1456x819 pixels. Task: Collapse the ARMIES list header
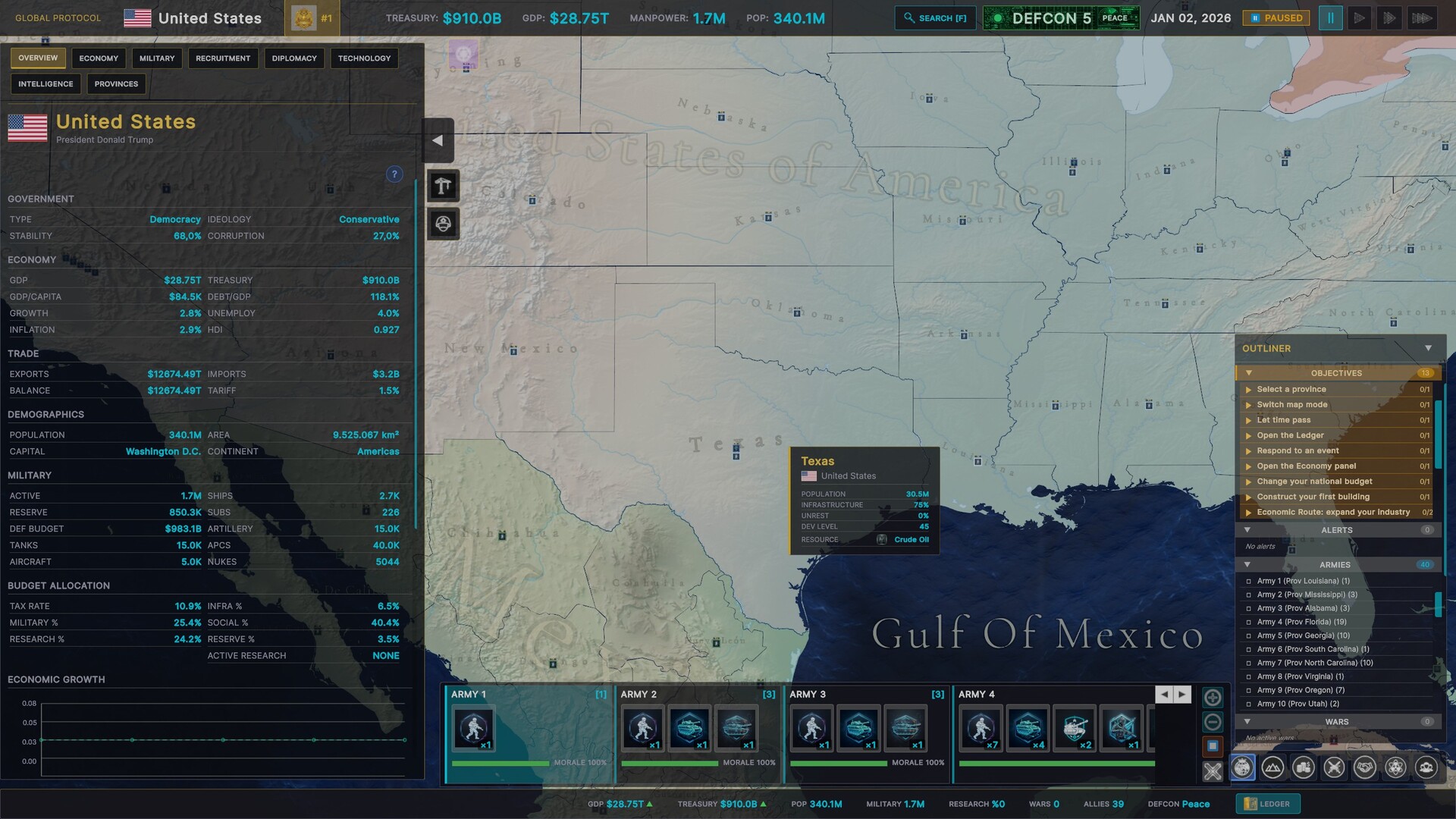click(1248, 564)
